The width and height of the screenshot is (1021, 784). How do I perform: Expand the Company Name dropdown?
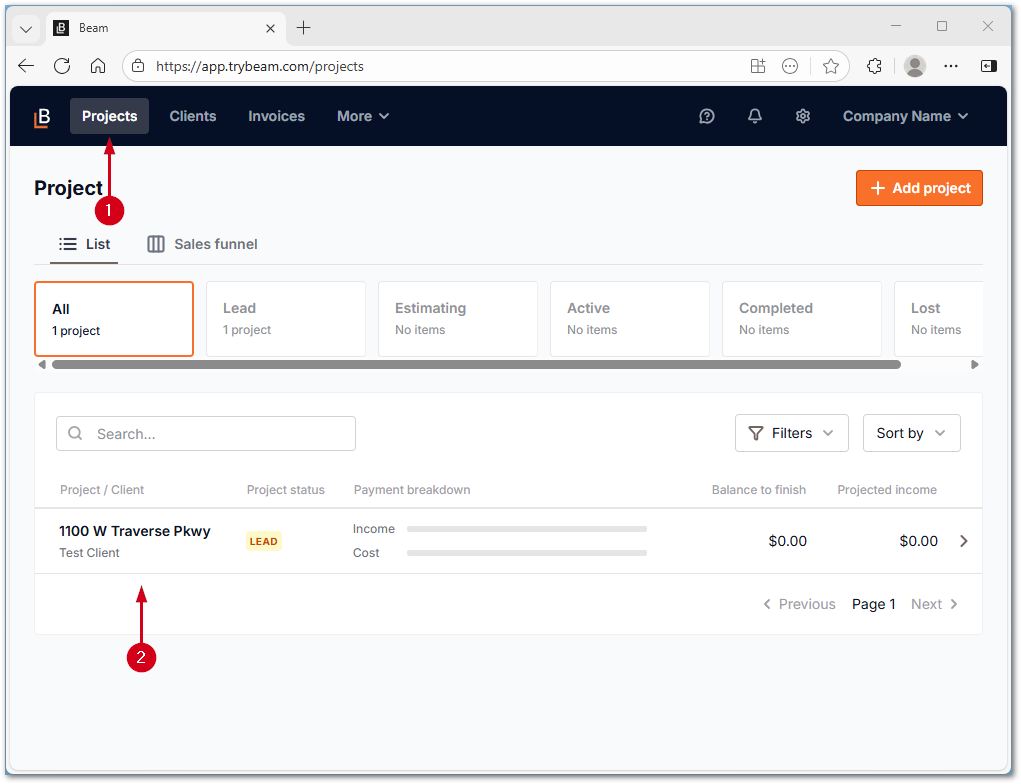[905, 116]
